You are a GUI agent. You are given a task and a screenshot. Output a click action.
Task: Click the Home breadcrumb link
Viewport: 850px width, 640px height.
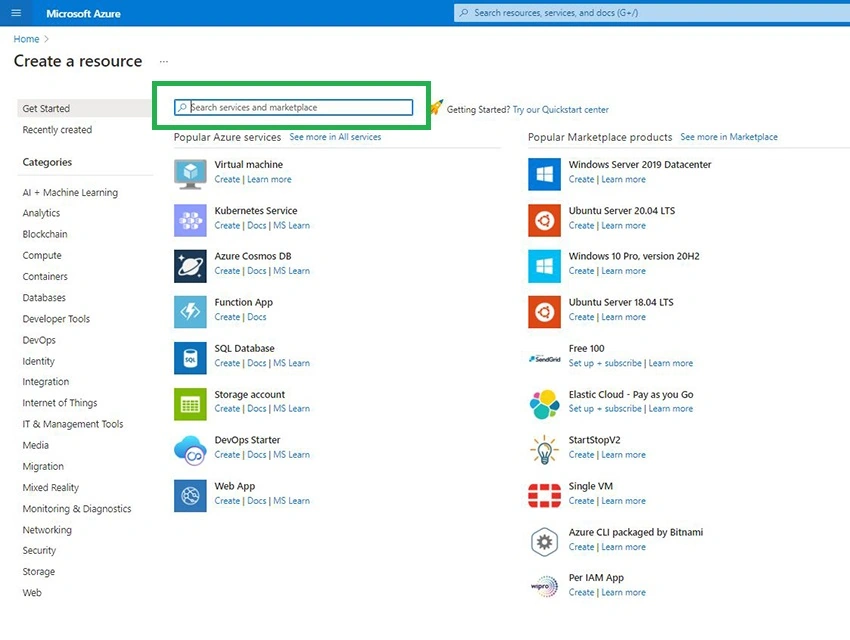click(x=26, y=39)
